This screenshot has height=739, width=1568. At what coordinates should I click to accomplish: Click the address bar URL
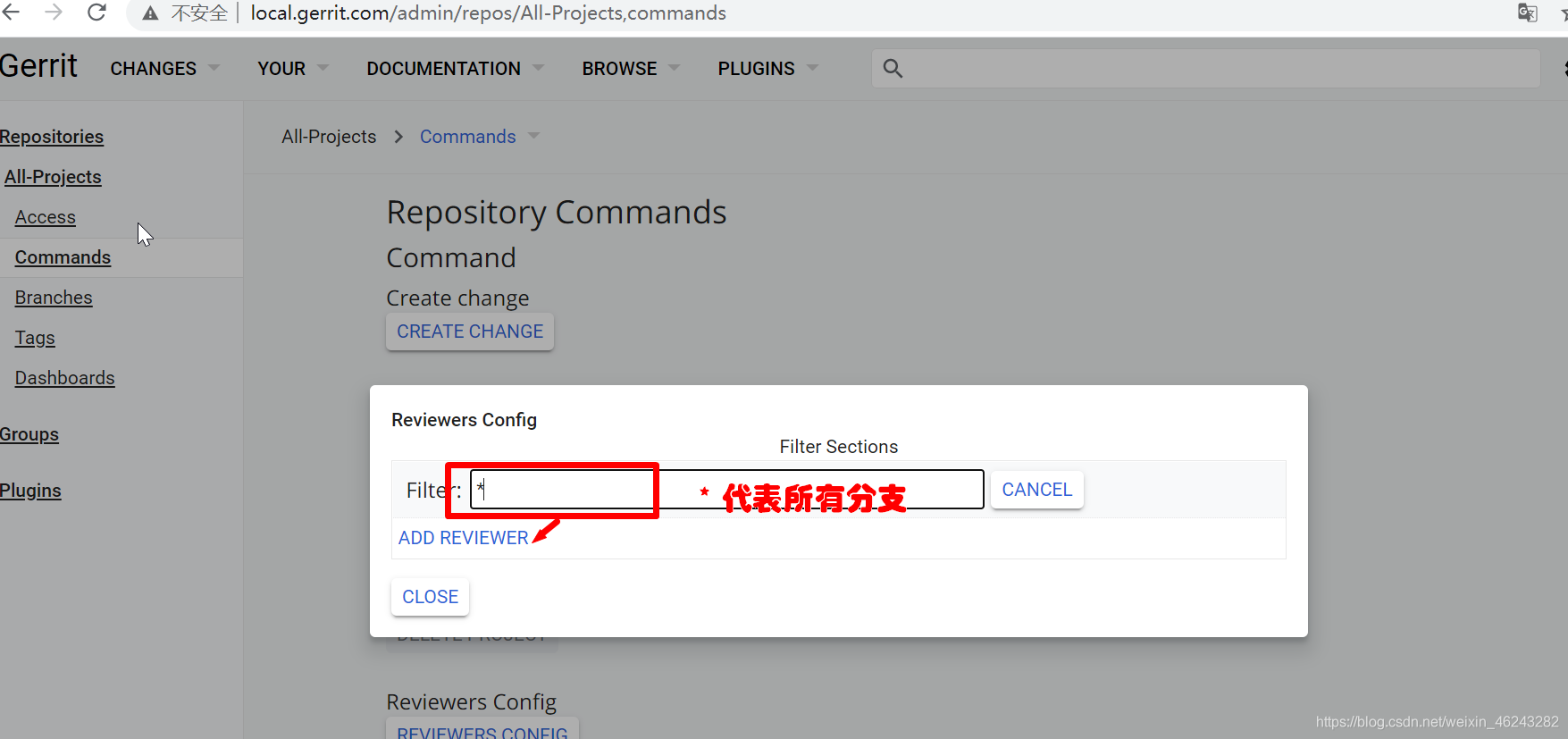coord(488,13)
